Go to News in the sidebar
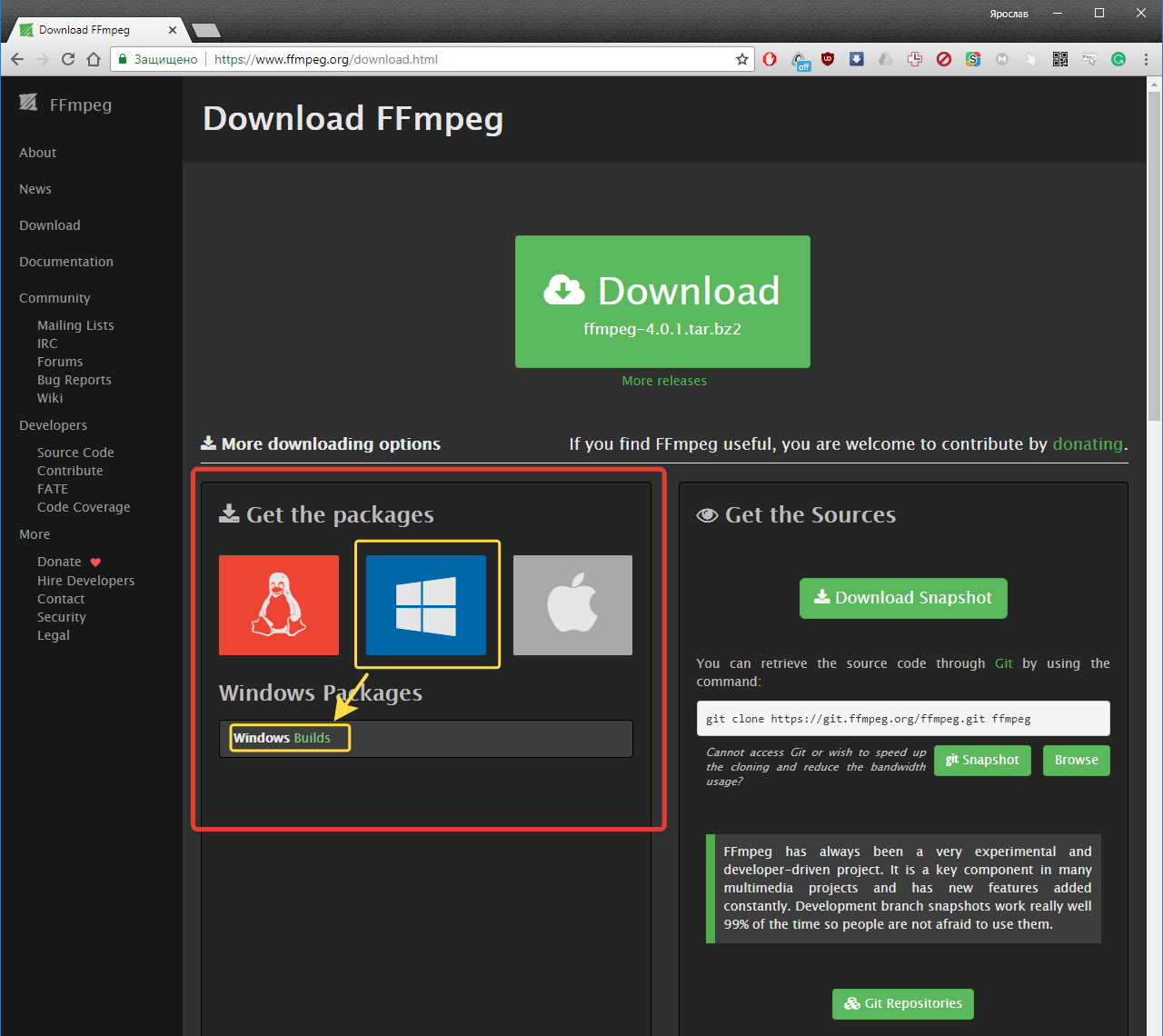This screenshot has height=1036, width=1163. (35, 189)
